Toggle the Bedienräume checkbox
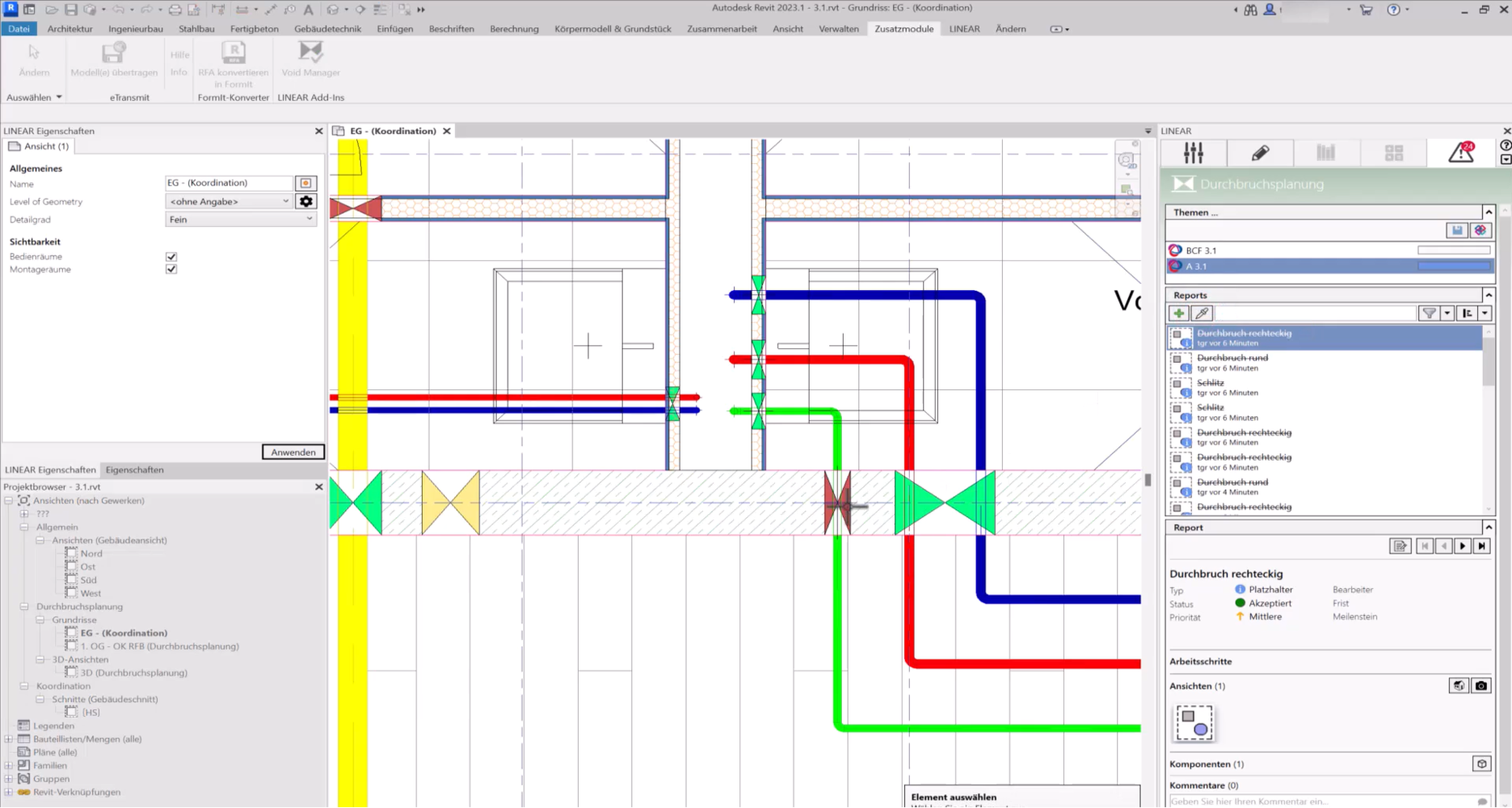Image resolution: width=1512 pixels, height=808 pixels. pos(171,256)
